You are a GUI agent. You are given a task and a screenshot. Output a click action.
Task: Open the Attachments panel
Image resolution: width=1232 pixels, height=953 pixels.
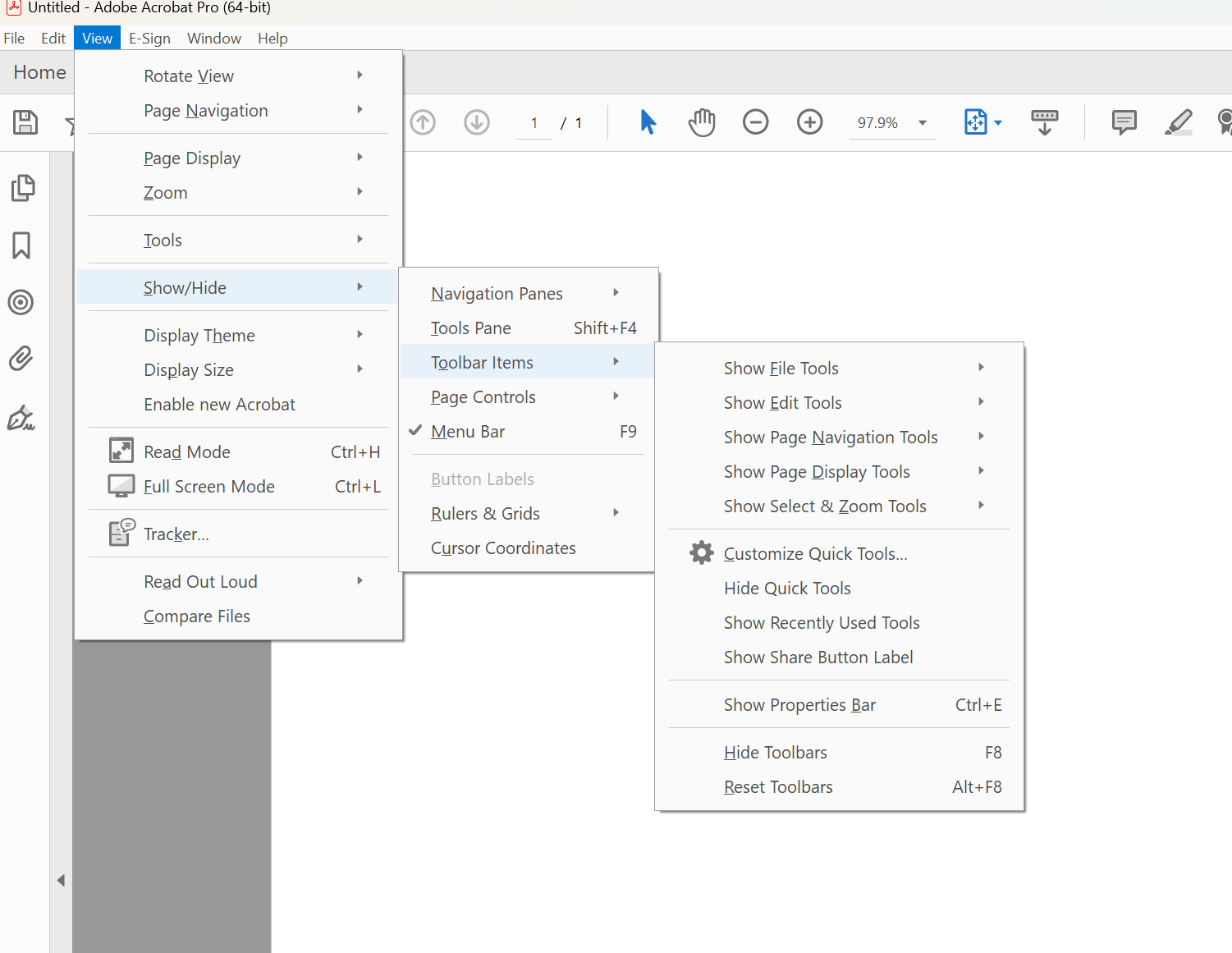[x=21, y=358]
